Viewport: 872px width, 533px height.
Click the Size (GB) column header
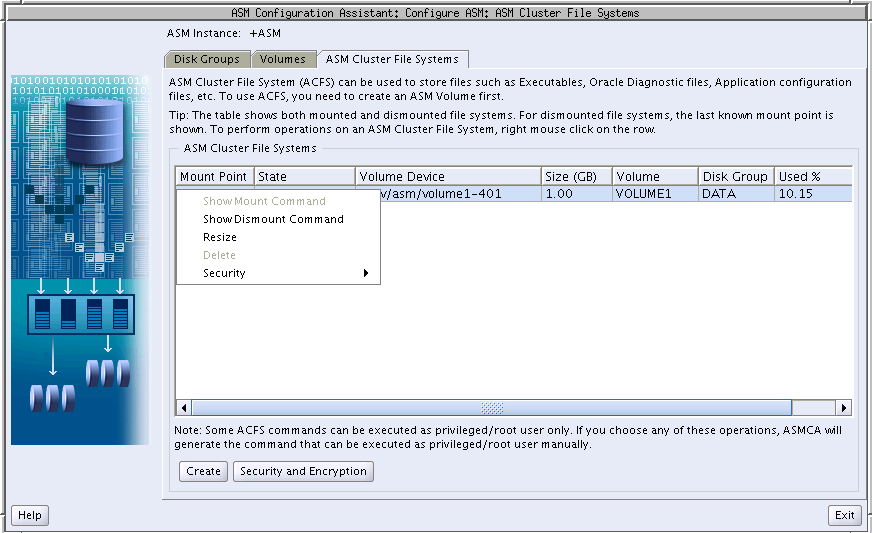pos(577,176)
